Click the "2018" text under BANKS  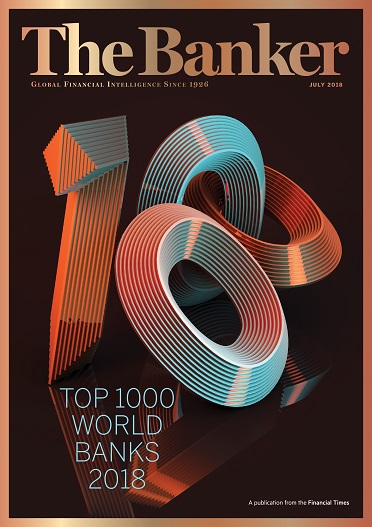click(x=117, y=478)
